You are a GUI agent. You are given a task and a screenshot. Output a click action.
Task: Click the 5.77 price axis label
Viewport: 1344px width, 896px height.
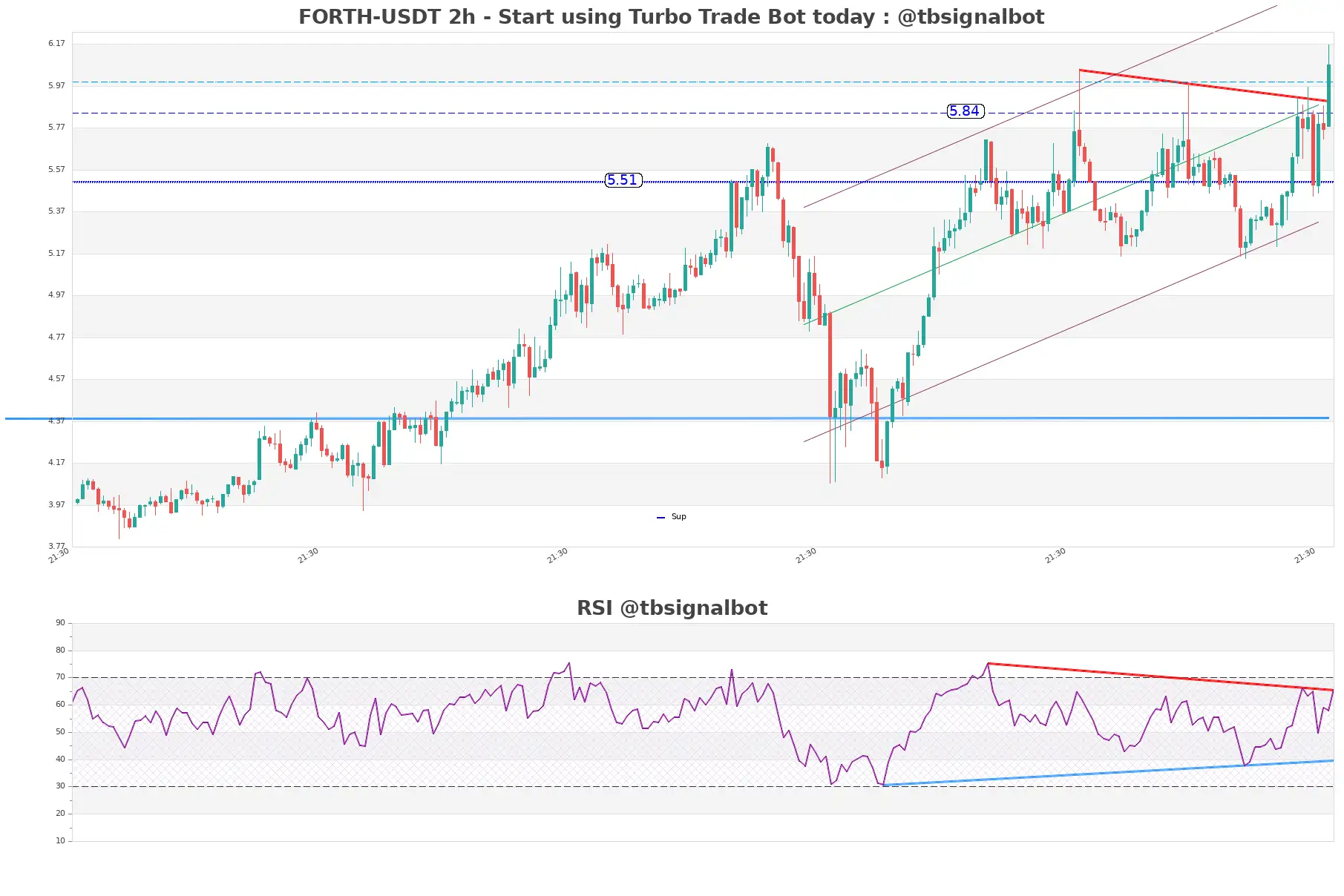(x=56, y=128)
